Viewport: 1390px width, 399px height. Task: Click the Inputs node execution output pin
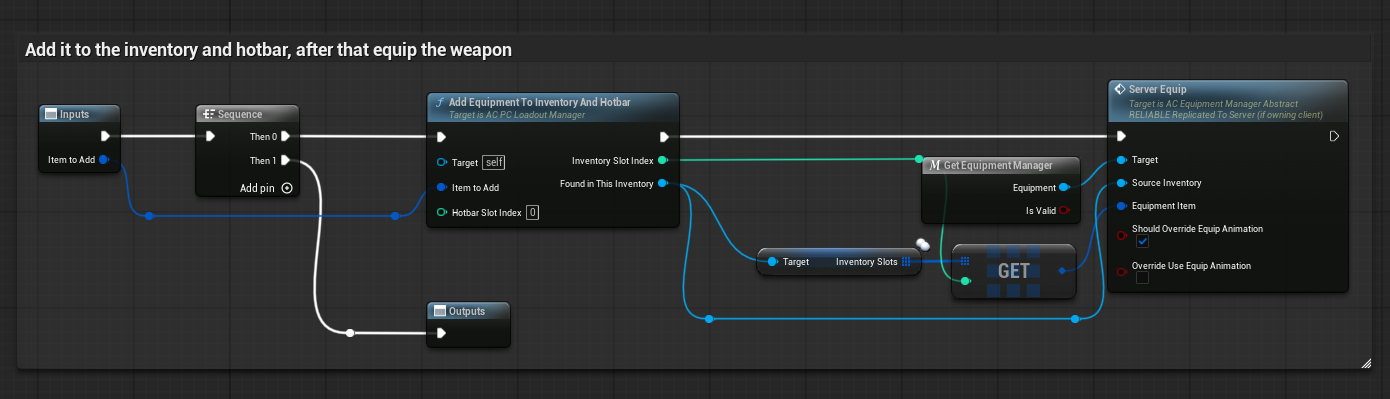[x=105, y=136]
